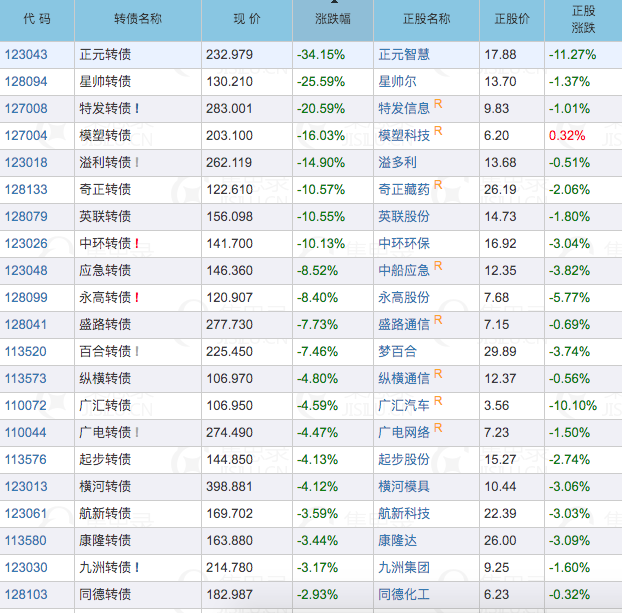Click the R icon beside 模塑科技
The image size is (622, 613).
[x=438, y=130]
